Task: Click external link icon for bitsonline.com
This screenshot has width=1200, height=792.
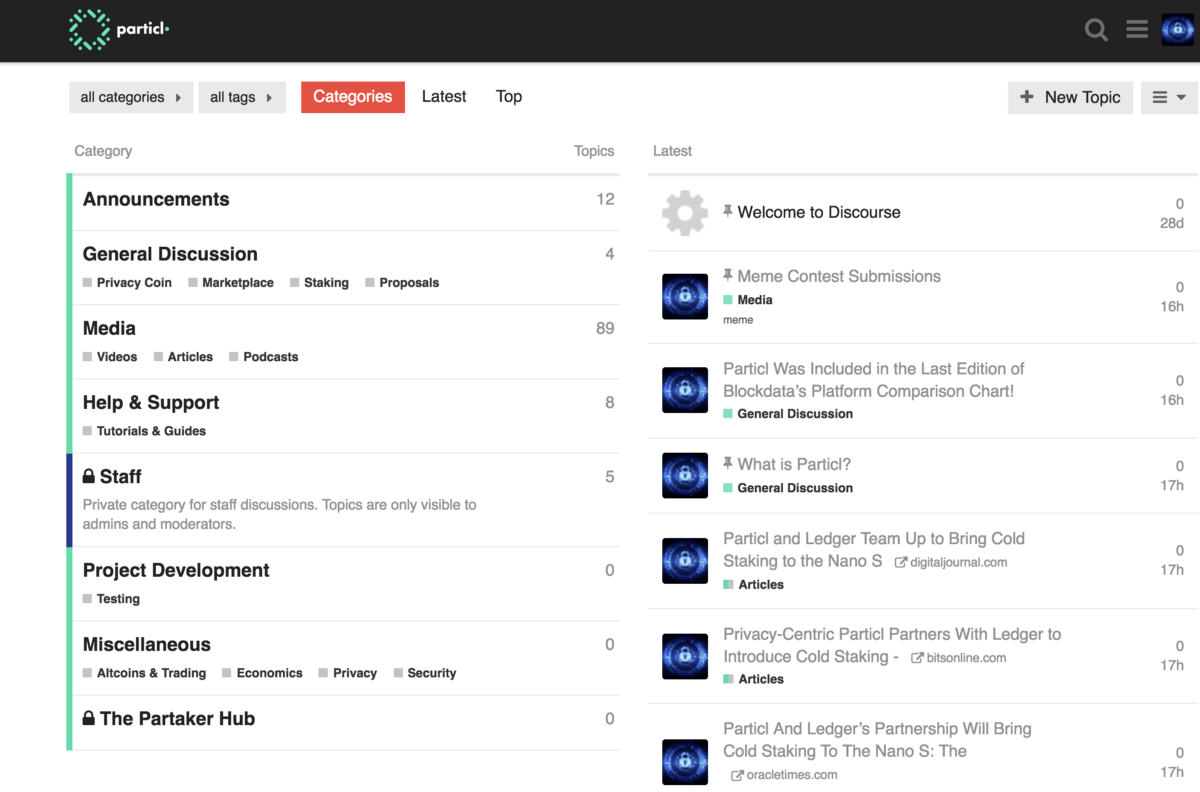Action: (917, 658)
